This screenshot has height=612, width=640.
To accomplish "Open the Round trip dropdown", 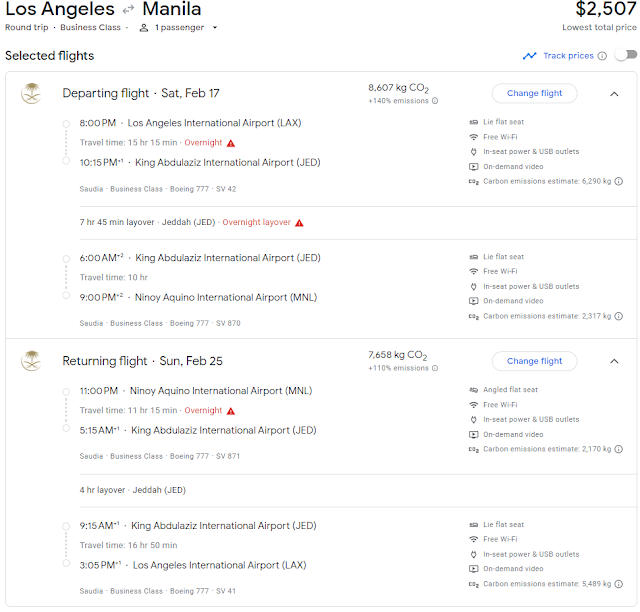I will [30, 28].
